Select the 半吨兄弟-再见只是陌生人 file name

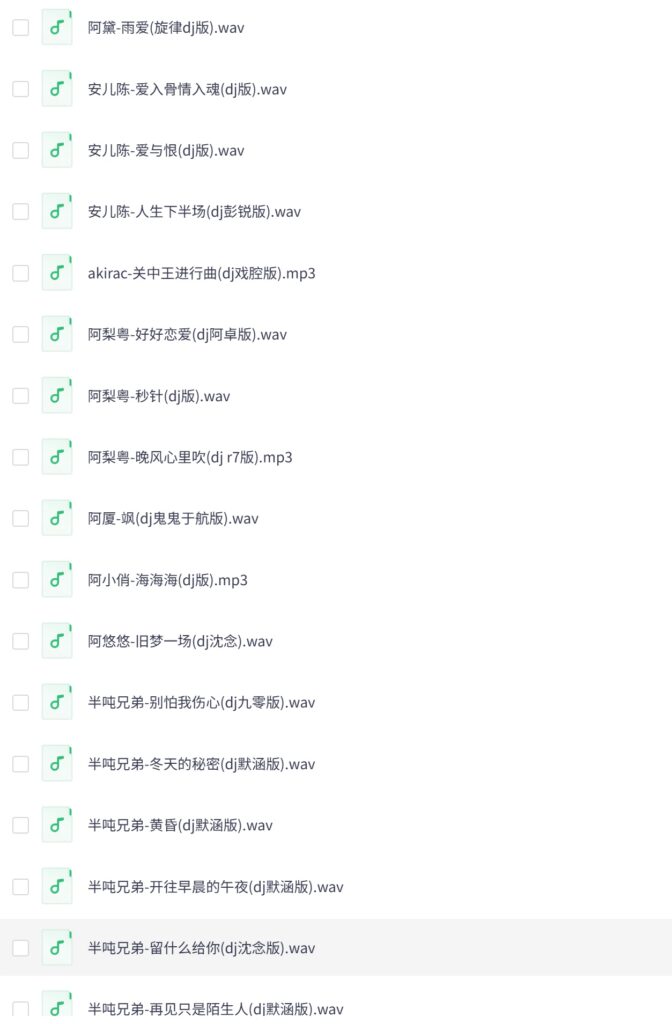pos(215,1009)
